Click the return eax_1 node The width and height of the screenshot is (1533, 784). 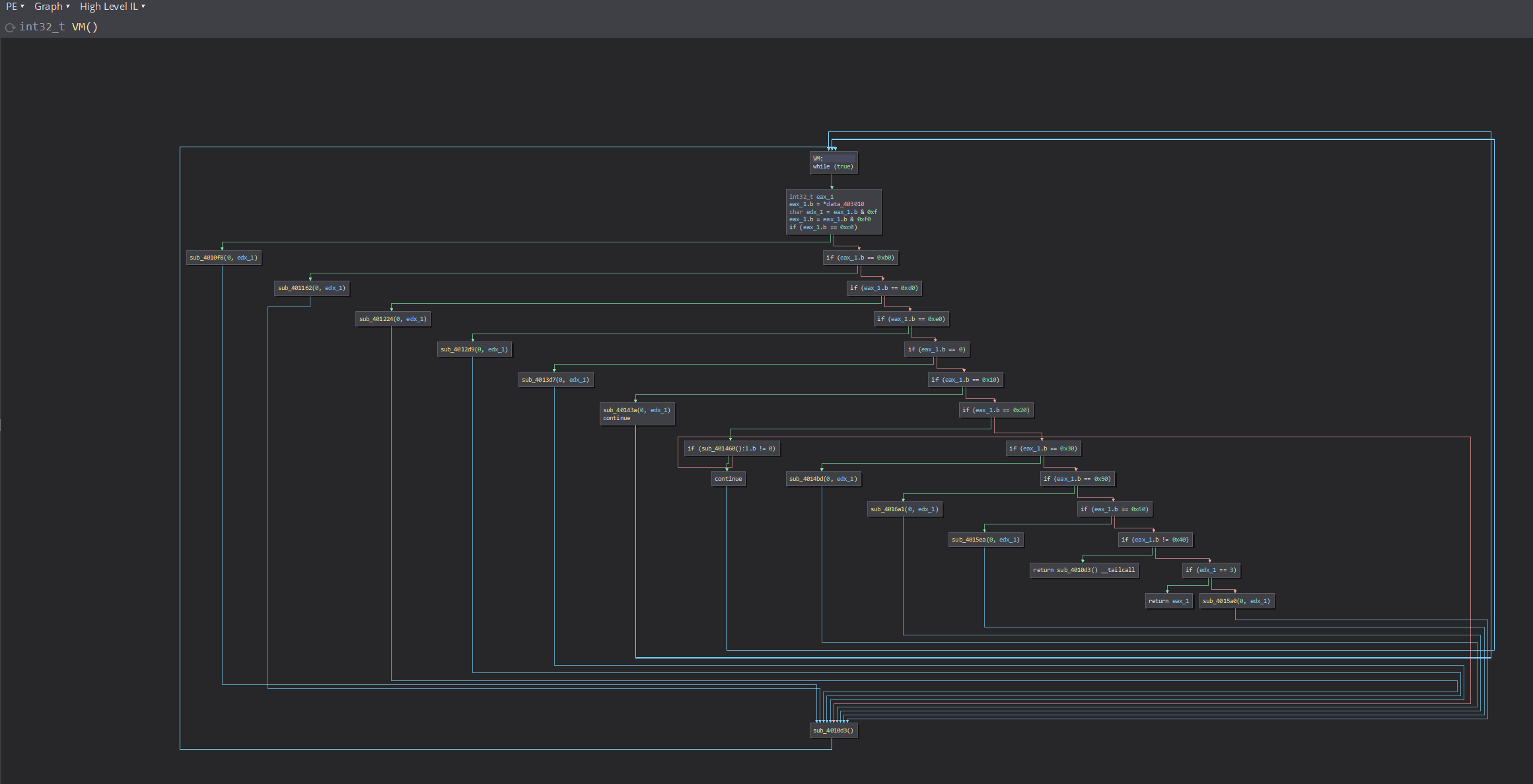pyautogui.click(x=1168, y=600)
